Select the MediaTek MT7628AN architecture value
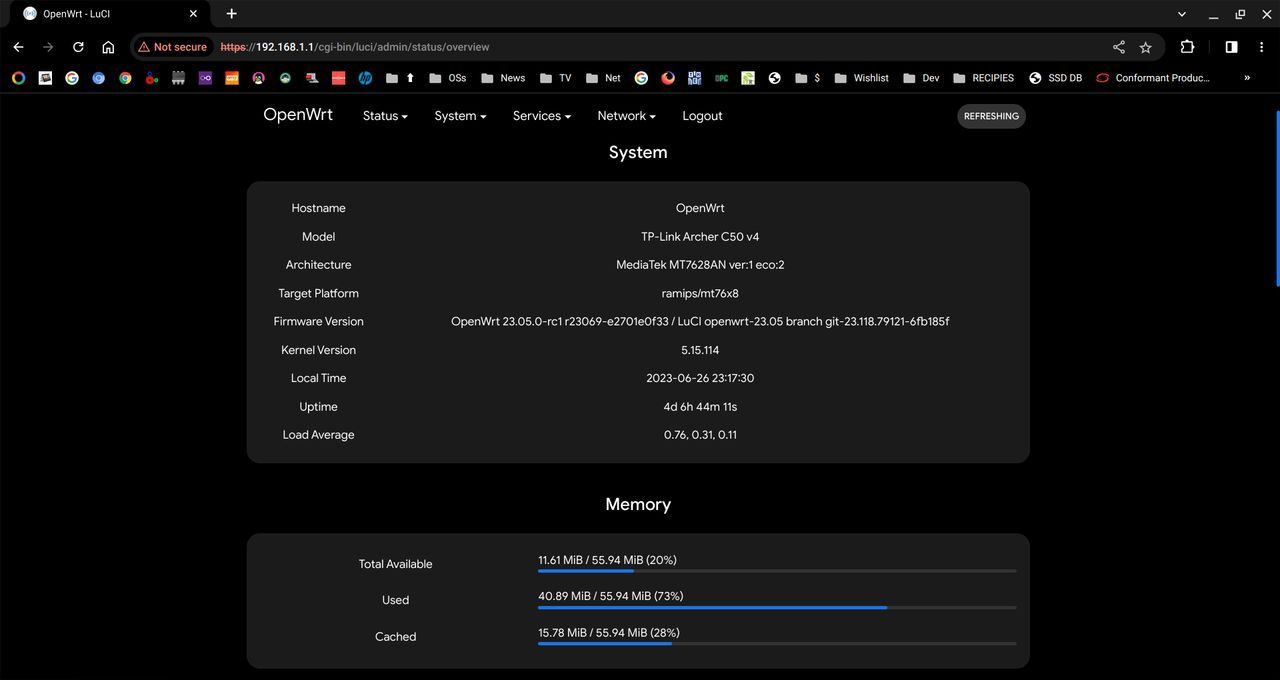This screenshot has width=1280, height=680. [x=700, y=265]
